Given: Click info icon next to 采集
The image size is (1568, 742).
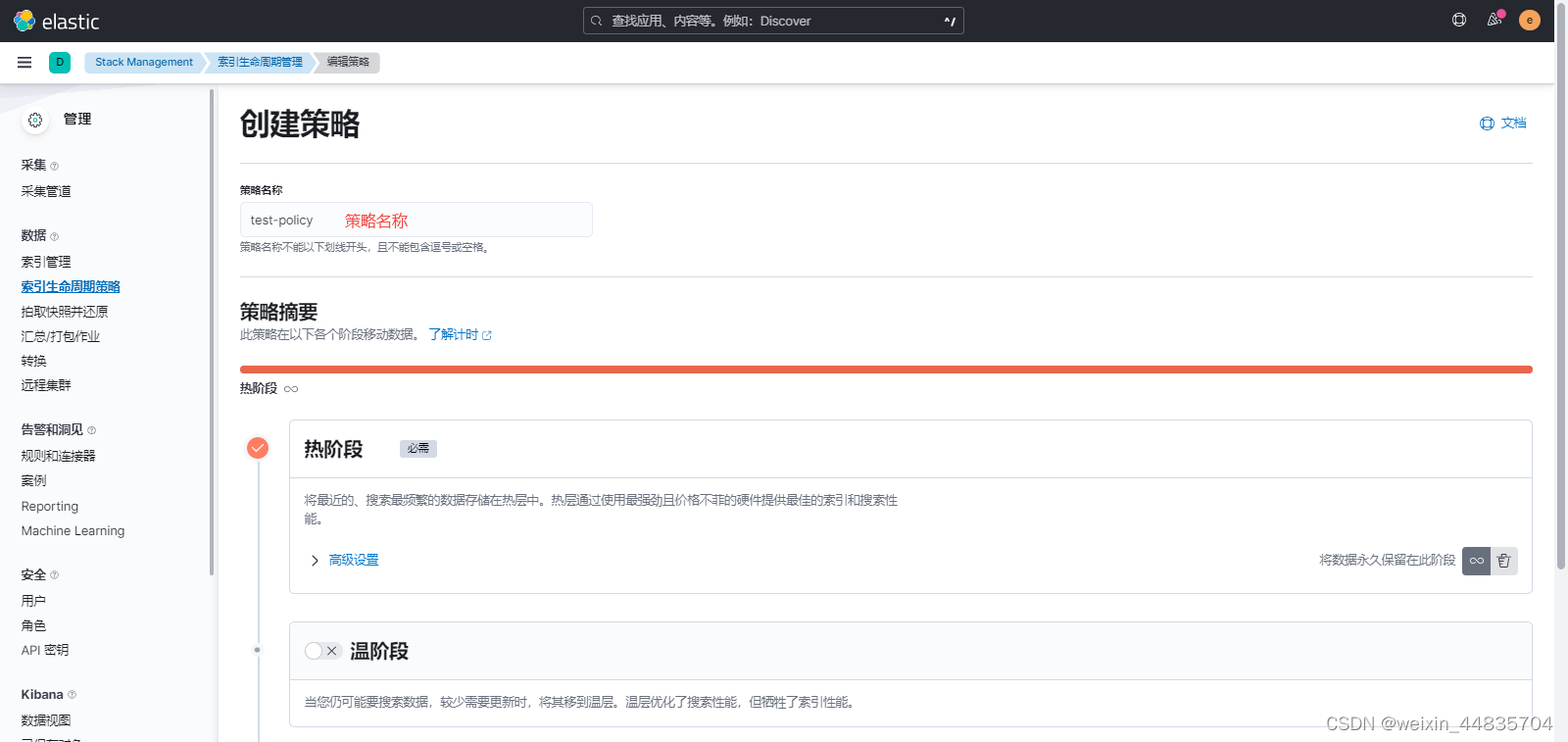Looking at the screenshot, I should [54, 166].
